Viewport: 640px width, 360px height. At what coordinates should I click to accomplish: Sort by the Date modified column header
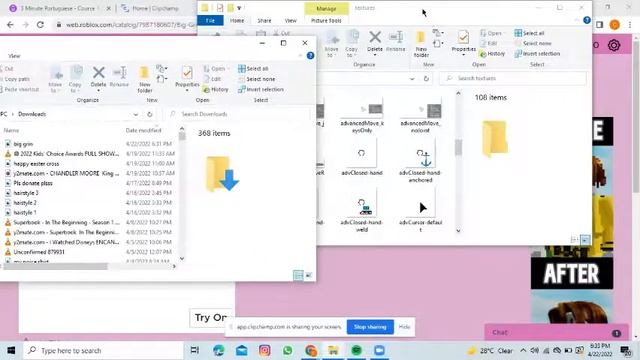point(143,130)
